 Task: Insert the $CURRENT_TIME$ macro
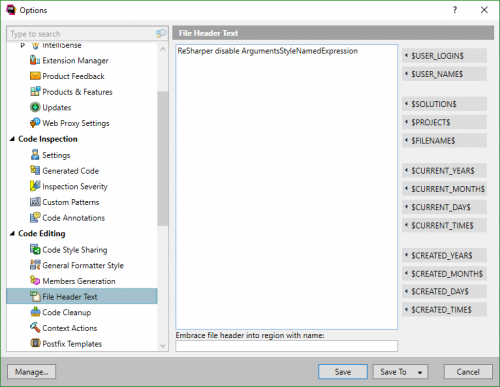(x=444, y=225)
